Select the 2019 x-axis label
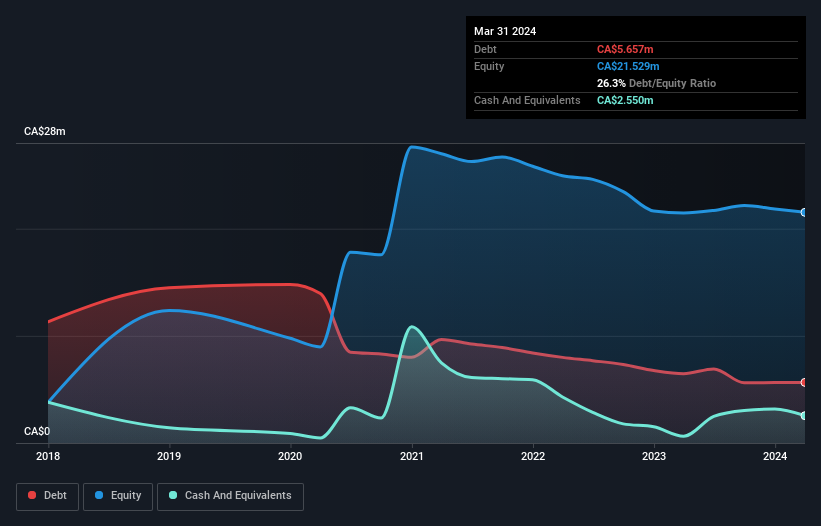 tap(169, 456)
